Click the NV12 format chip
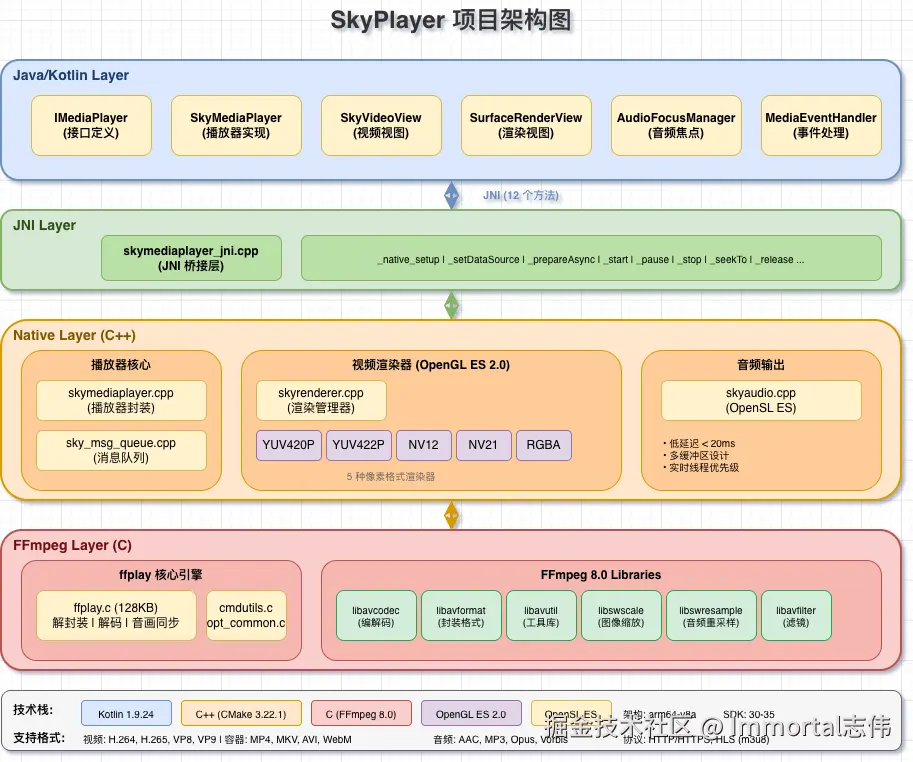913x762 pixels. (x=423, y=445)
